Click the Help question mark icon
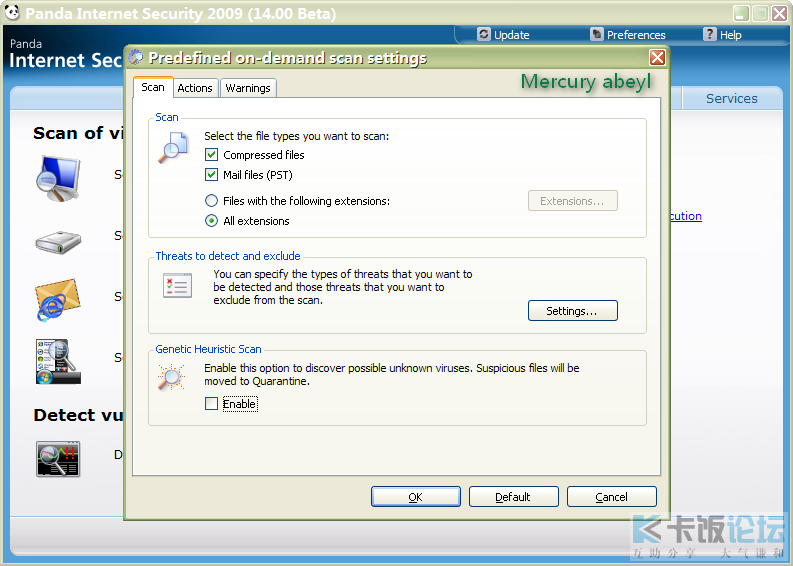 [710, 34]
